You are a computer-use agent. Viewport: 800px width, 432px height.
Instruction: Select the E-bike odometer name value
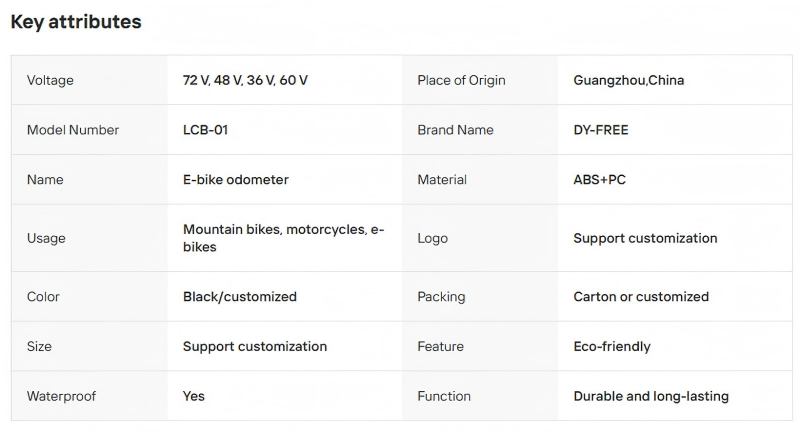coord(235,180)
